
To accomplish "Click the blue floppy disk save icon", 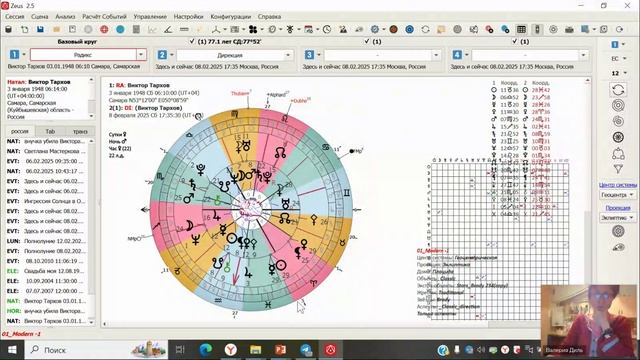I will (40, 29).
